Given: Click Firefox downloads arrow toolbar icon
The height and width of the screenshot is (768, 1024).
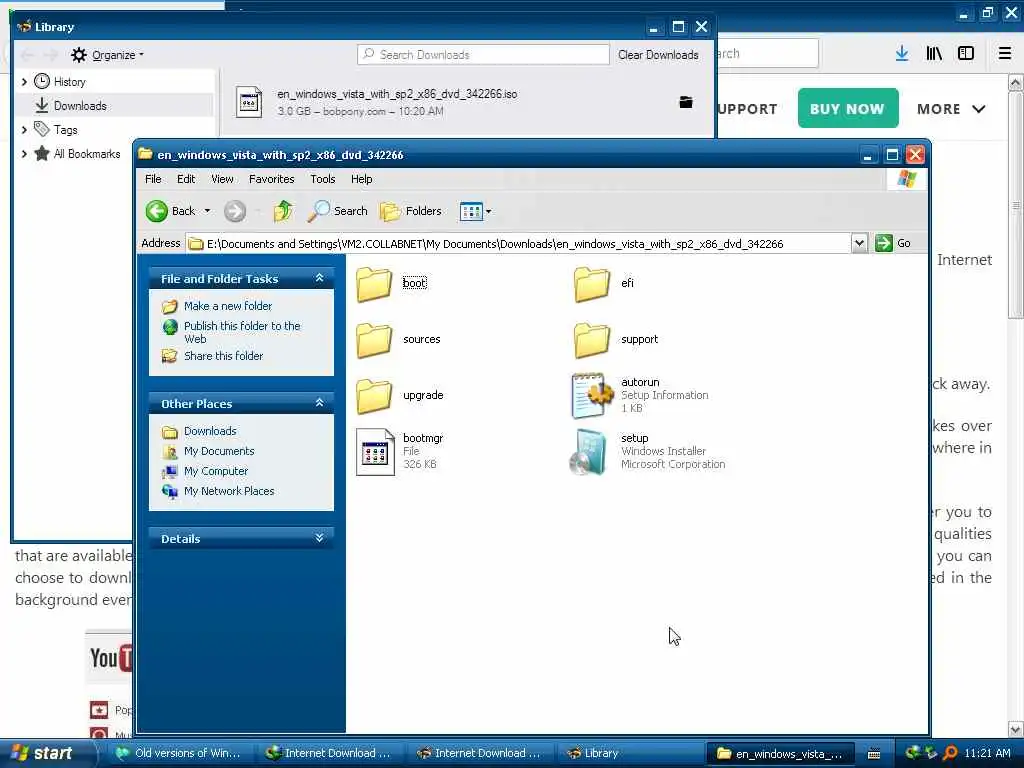Looking at the screenshot, I should coord(902,54).
